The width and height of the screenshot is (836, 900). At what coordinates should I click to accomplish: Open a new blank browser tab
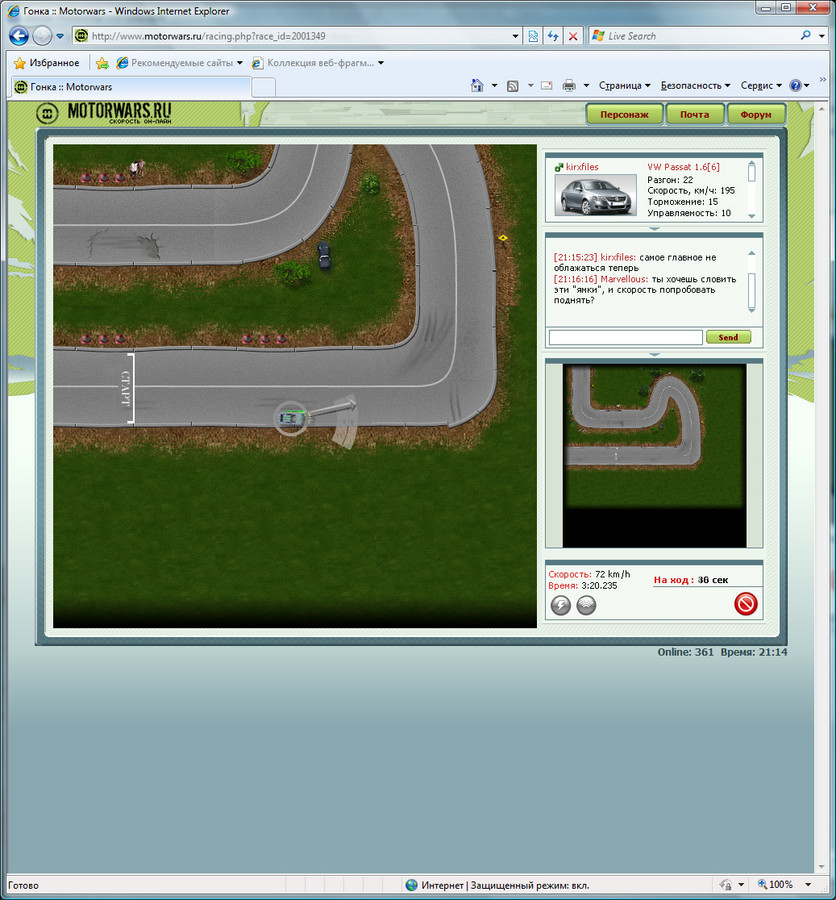point(264,87)
